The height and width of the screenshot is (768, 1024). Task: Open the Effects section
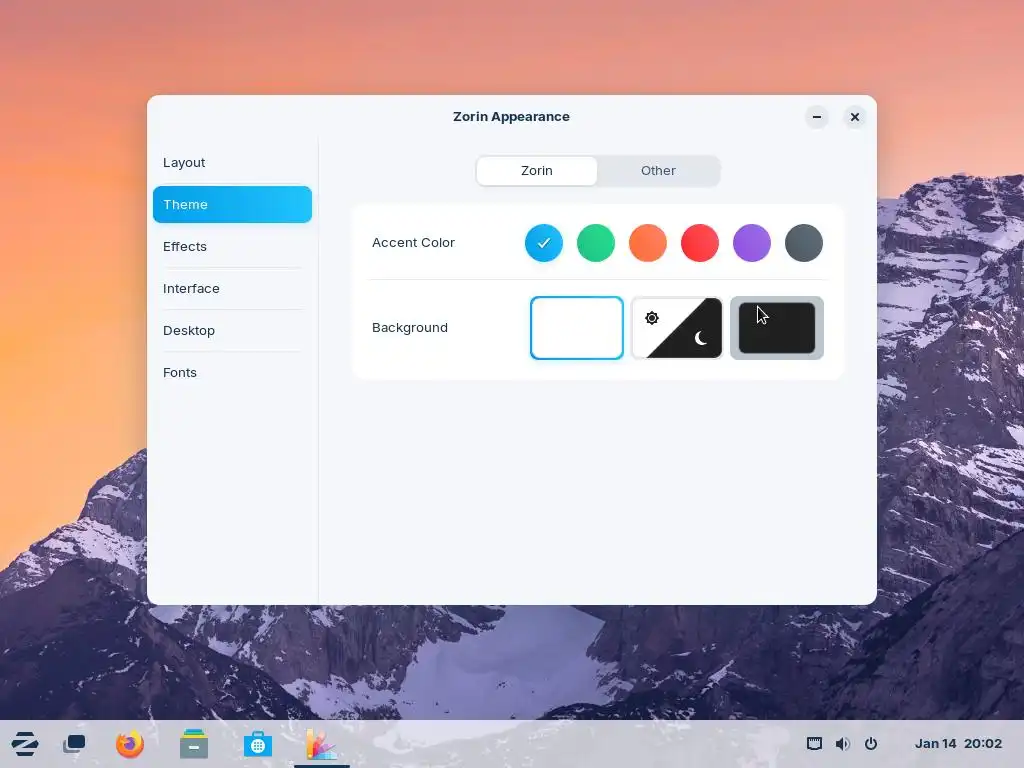click(232, 246)
